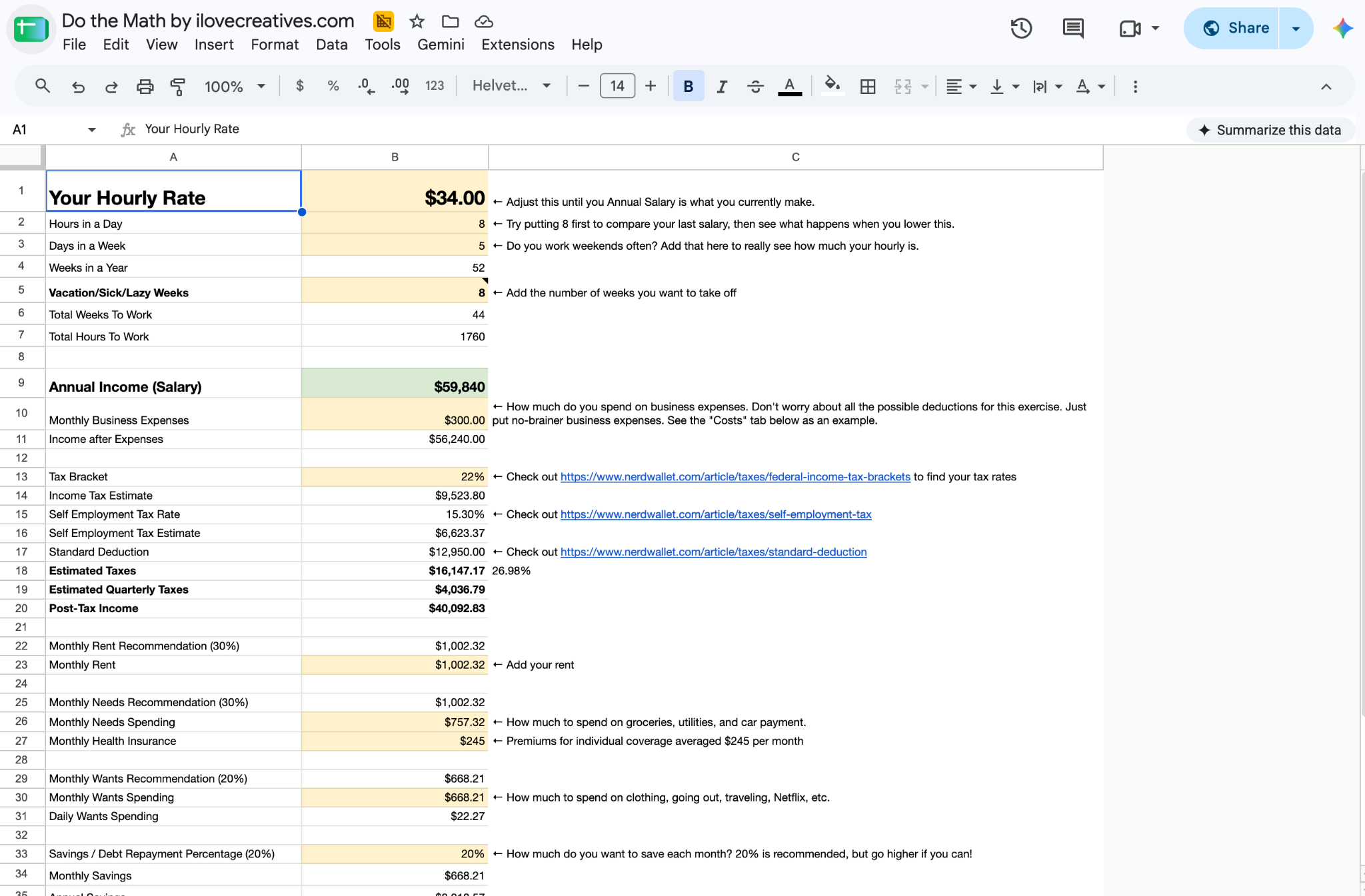Image resolution: width=1365 pixels, height=896 pixels.
Task: Toggle strikethrough formatting
Action: pyautogui.click(x=755, y=86)
